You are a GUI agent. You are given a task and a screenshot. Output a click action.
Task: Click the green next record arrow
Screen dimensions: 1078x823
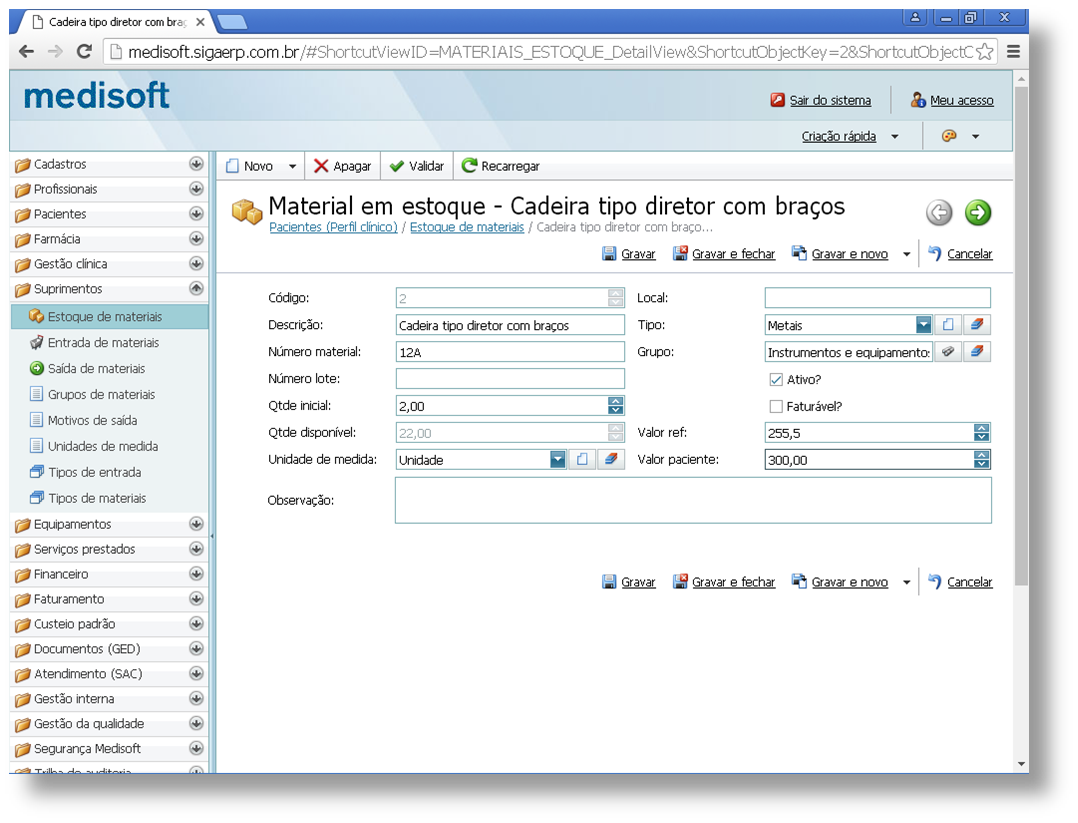point(978,212)
